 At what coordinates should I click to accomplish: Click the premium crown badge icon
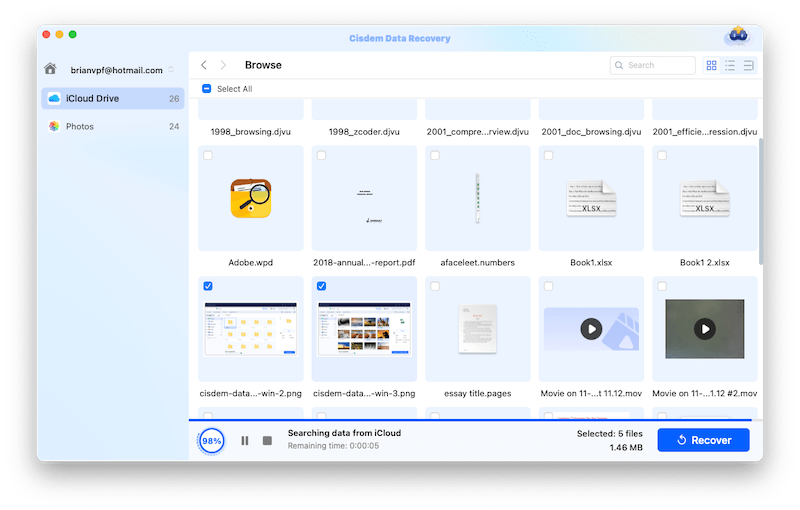pyautogui.click(x=738, y=36)
